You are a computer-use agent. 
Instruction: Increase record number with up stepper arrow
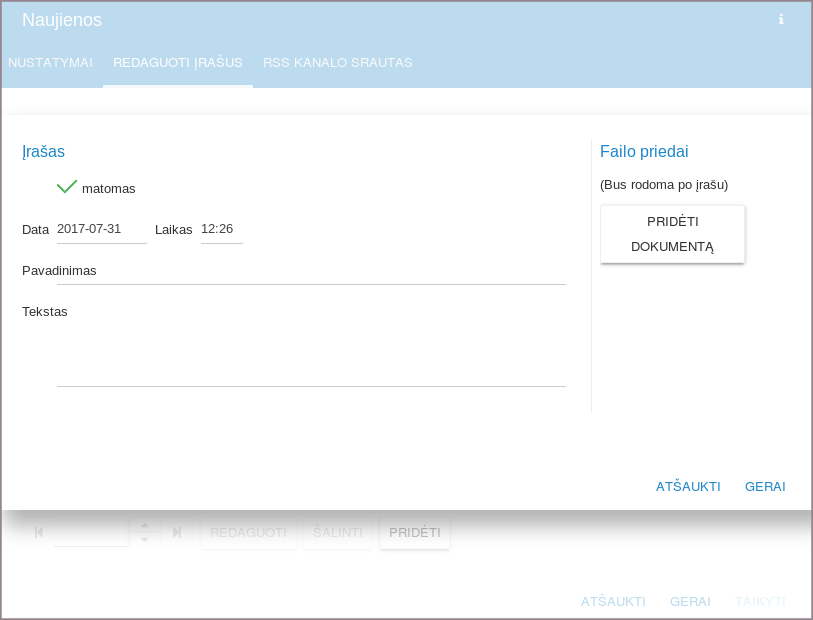click(145, 524)
